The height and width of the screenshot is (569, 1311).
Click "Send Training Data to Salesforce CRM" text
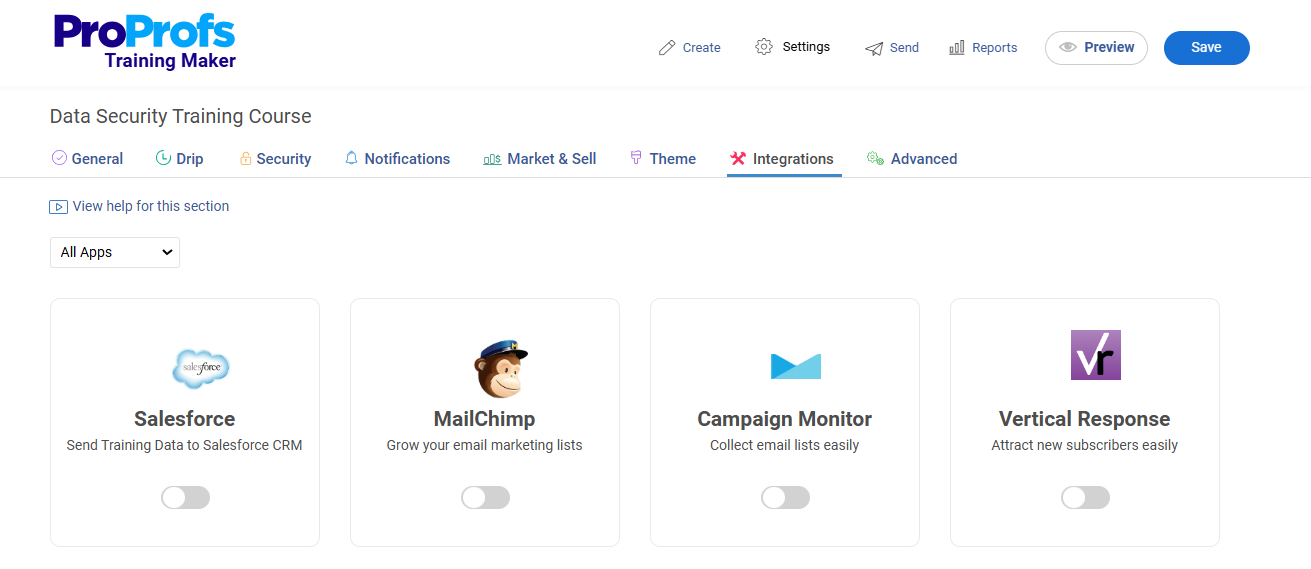(185, 445)
